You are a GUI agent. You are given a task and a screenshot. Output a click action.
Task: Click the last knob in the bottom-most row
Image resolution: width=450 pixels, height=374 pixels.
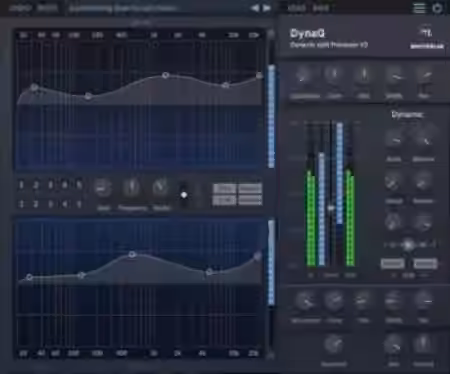[423, 345]
